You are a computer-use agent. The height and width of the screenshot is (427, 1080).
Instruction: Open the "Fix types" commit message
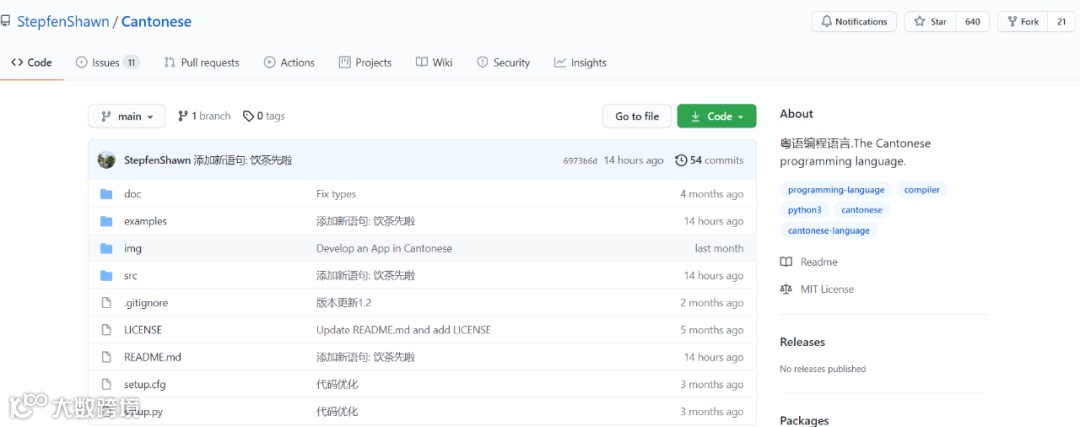(x=336, y=194)
